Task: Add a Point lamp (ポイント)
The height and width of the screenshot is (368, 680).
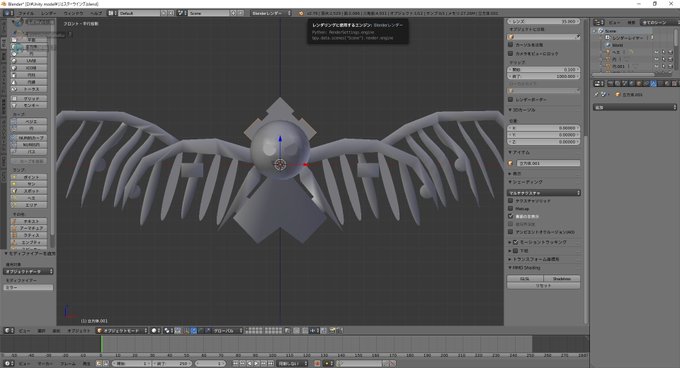Action: tap(29, 177)
